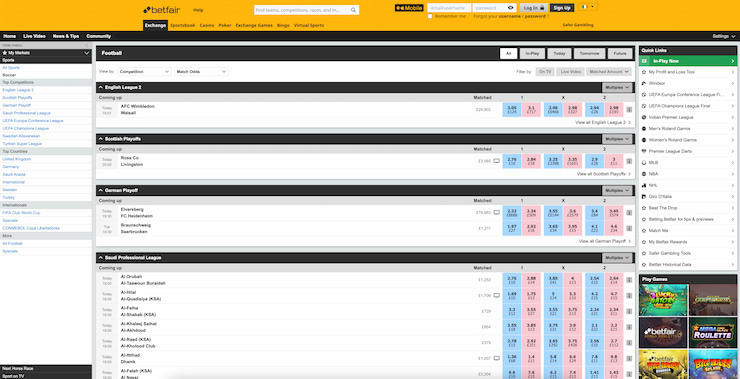
Task: Click the Sign Up button
Action: (x=562, y=8)
